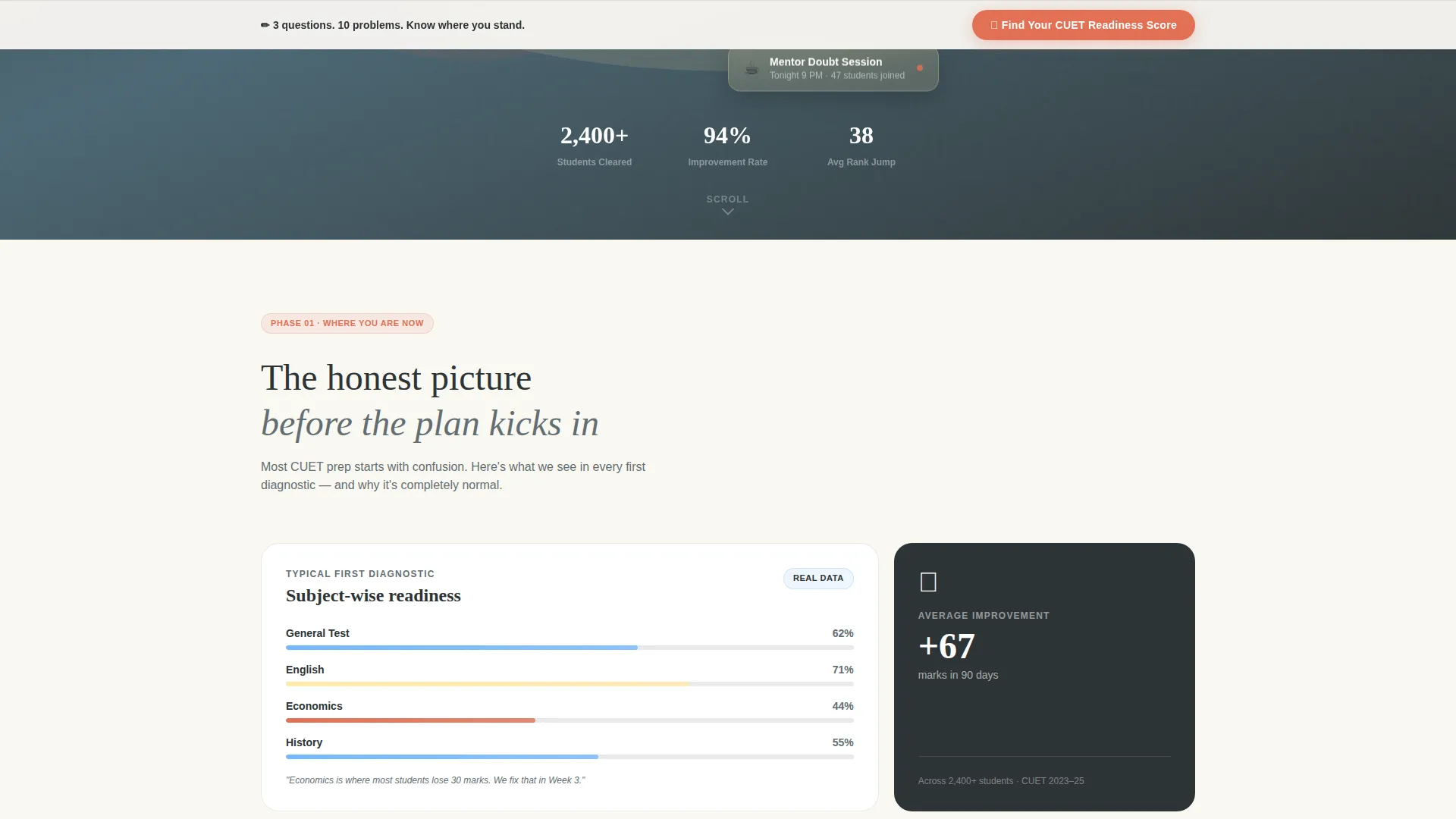Click the 38 Avg Rank Jump stat
Viewport: 1456px width, 819px height.
[x=861, y=146]
